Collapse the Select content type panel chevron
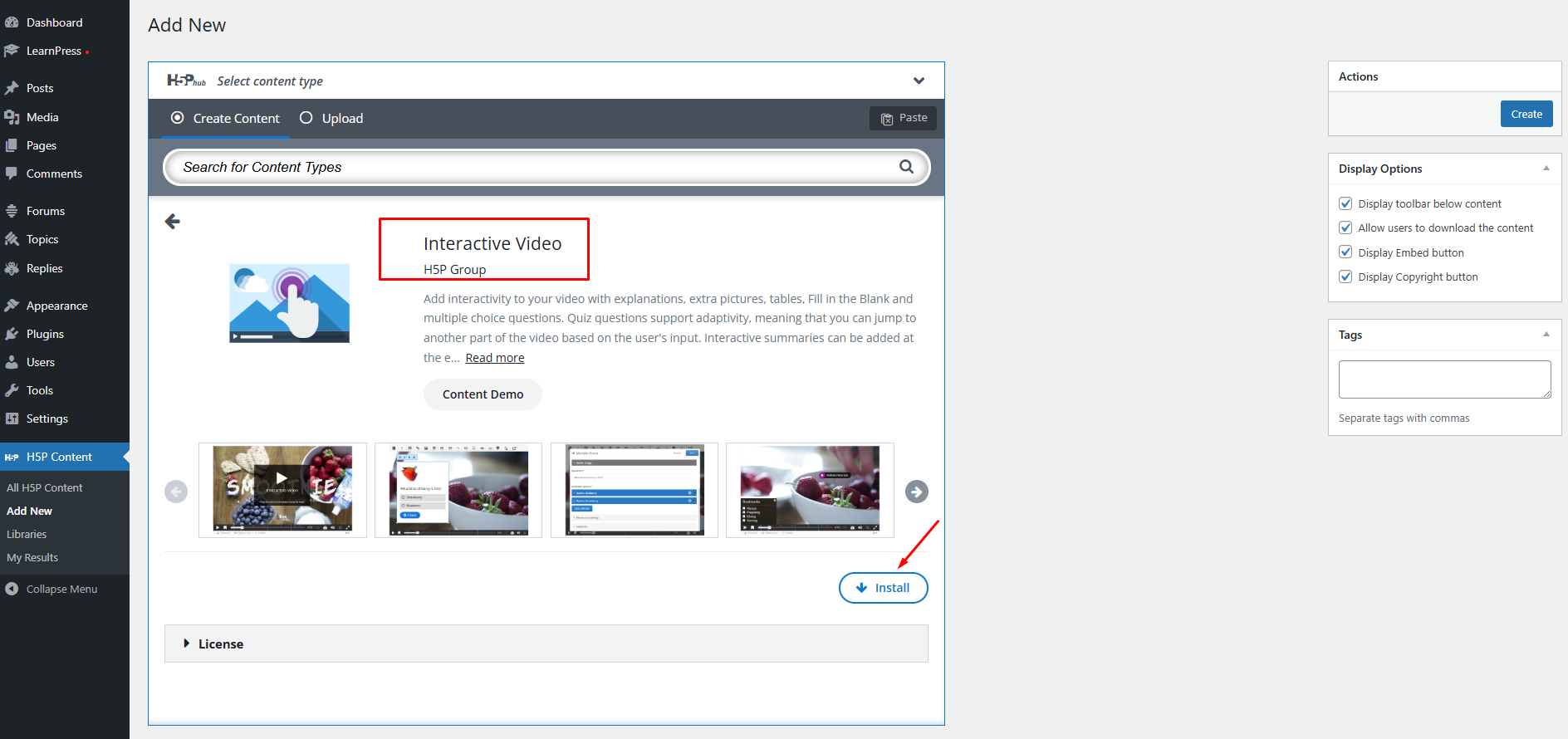Screen dimensions: 1568x739 click(919, 81)
